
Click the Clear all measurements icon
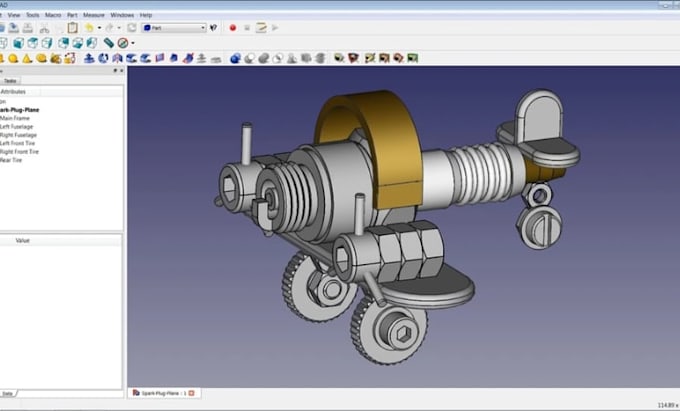click(370, 58)
